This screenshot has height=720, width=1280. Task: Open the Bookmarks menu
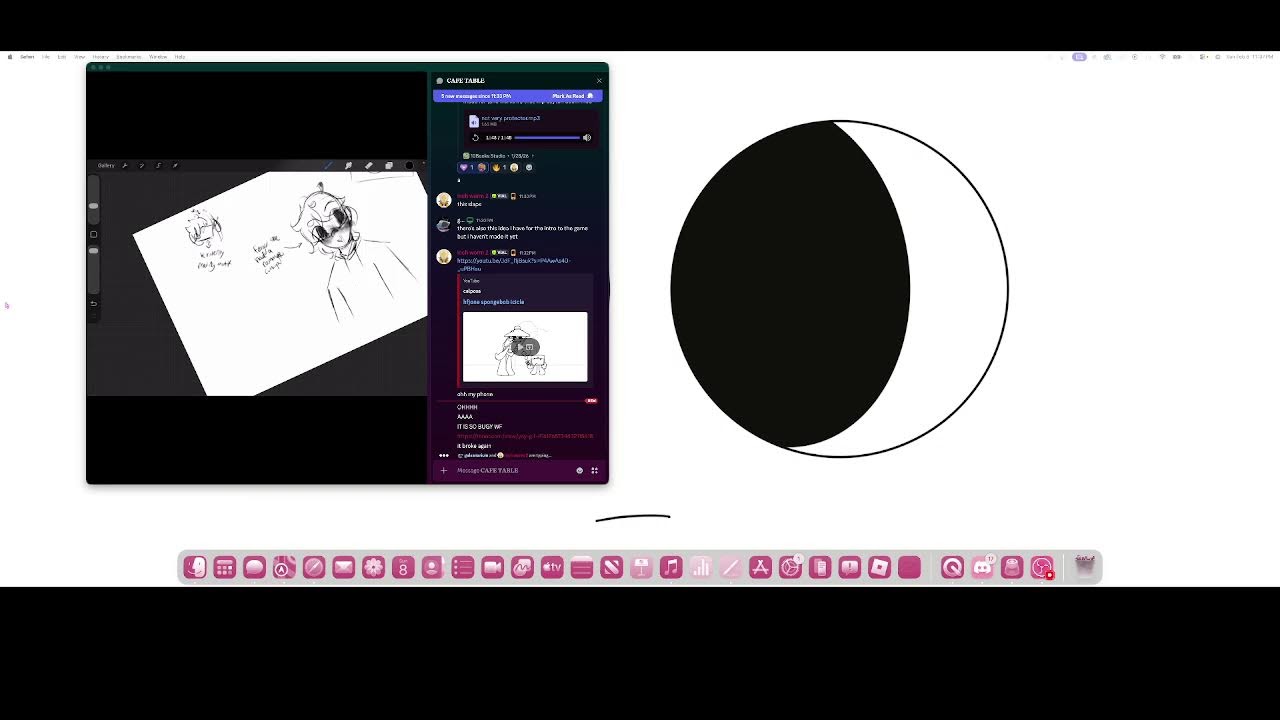click(129, 57)
